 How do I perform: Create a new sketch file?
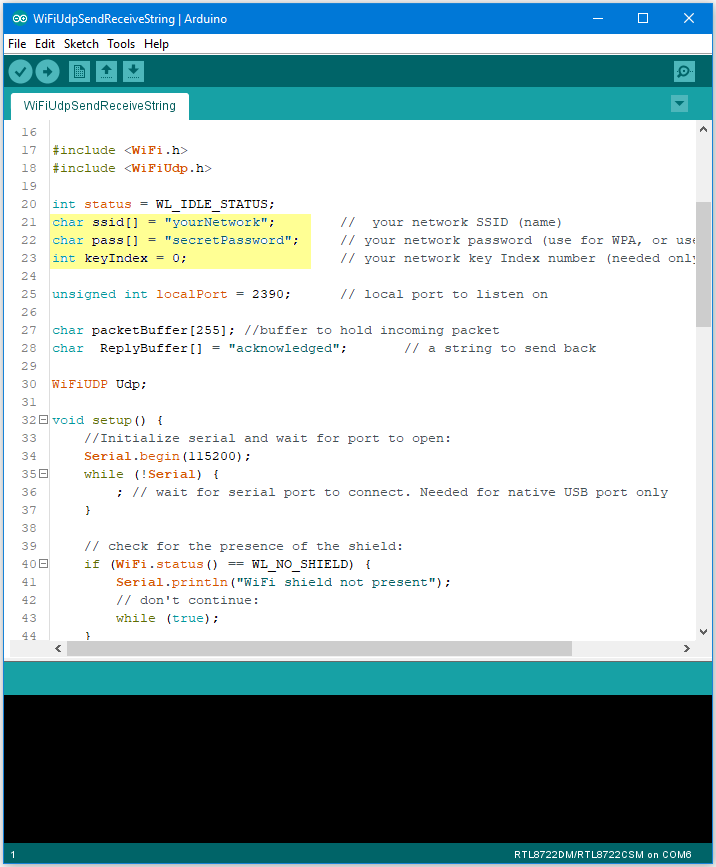tap(79, 72)
